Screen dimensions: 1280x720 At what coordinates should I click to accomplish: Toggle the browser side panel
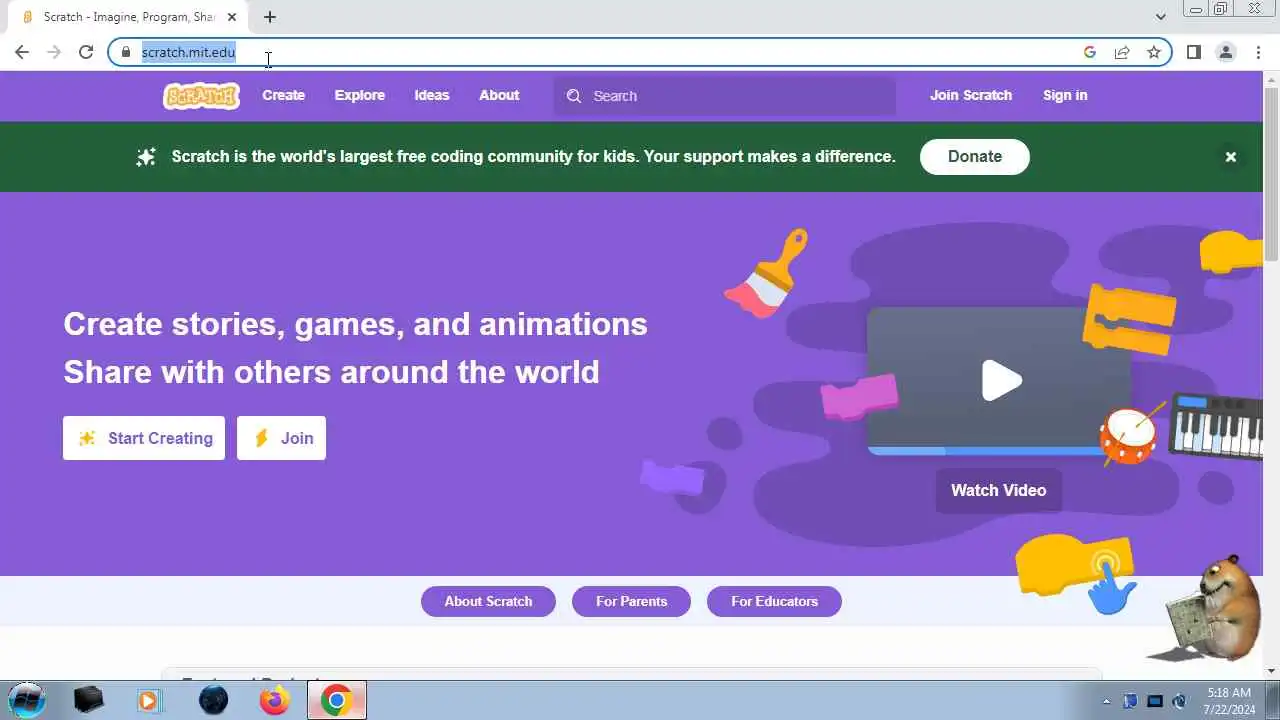tap(1193, 52)
